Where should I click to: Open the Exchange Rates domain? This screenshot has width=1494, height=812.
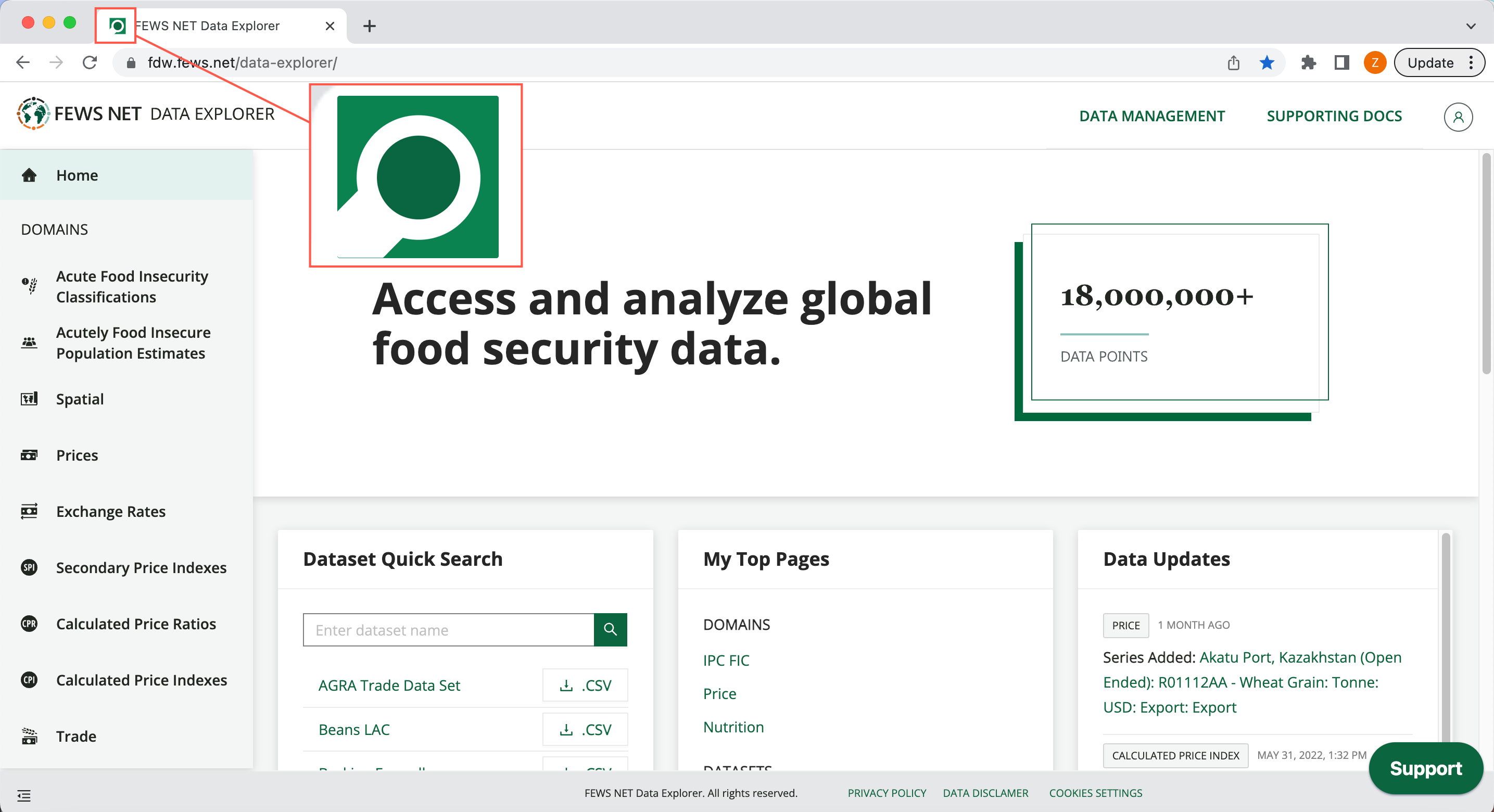click(110, 512)
